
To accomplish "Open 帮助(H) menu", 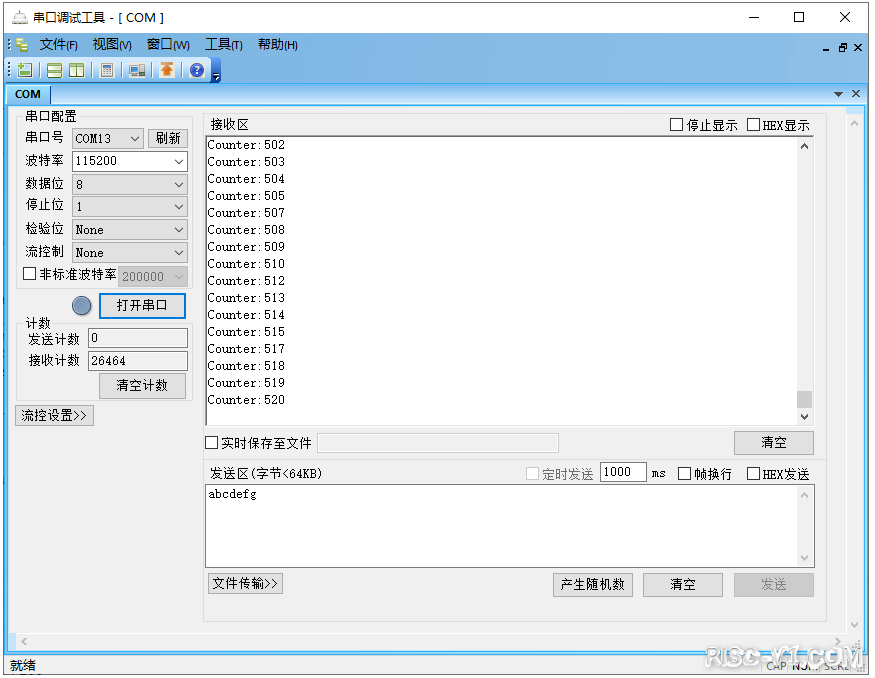I will [277, 45].
